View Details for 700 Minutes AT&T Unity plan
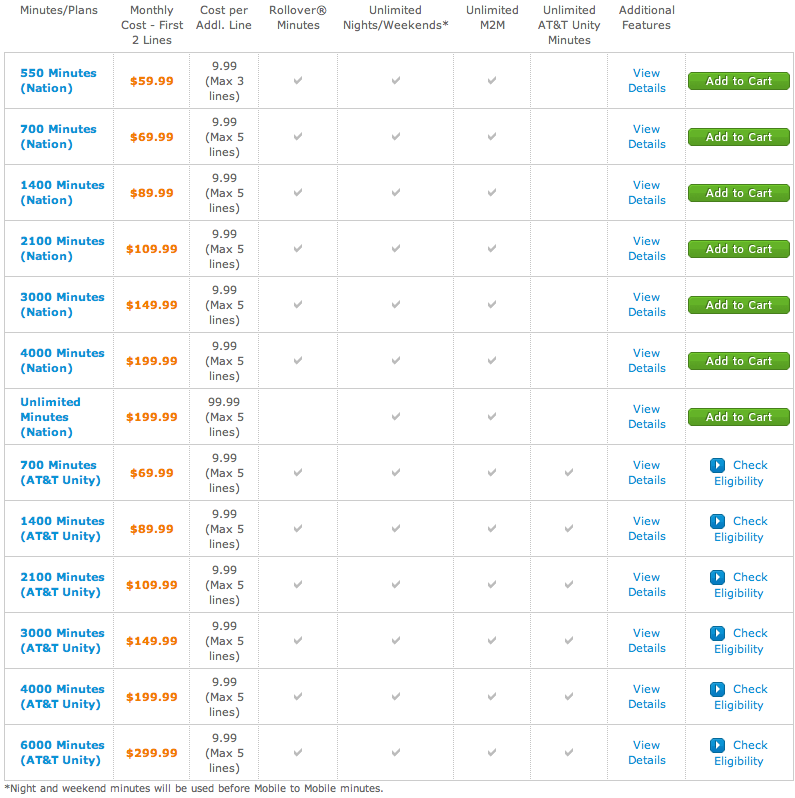 click(x=646, y=472)
